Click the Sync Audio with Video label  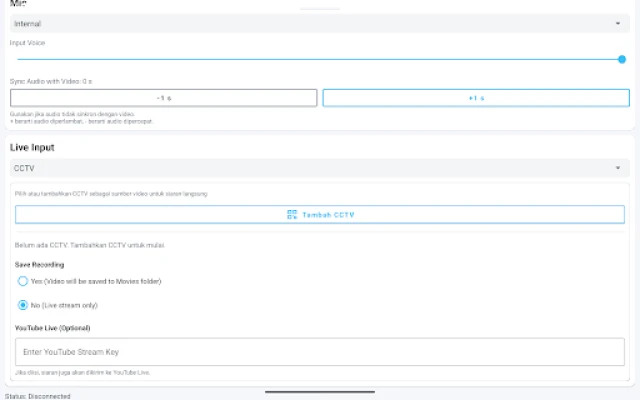pyautogui.click(x=50, y=81)
